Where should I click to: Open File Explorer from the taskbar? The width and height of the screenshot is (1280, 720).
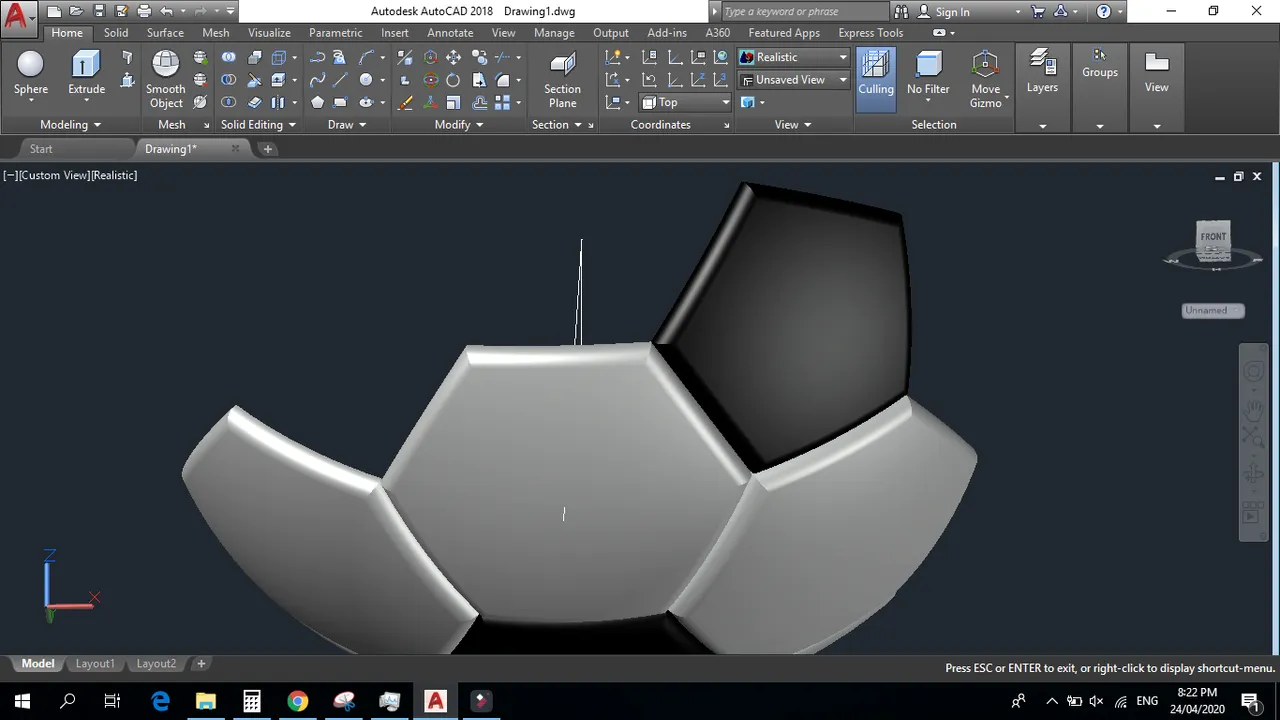[206, 700]
